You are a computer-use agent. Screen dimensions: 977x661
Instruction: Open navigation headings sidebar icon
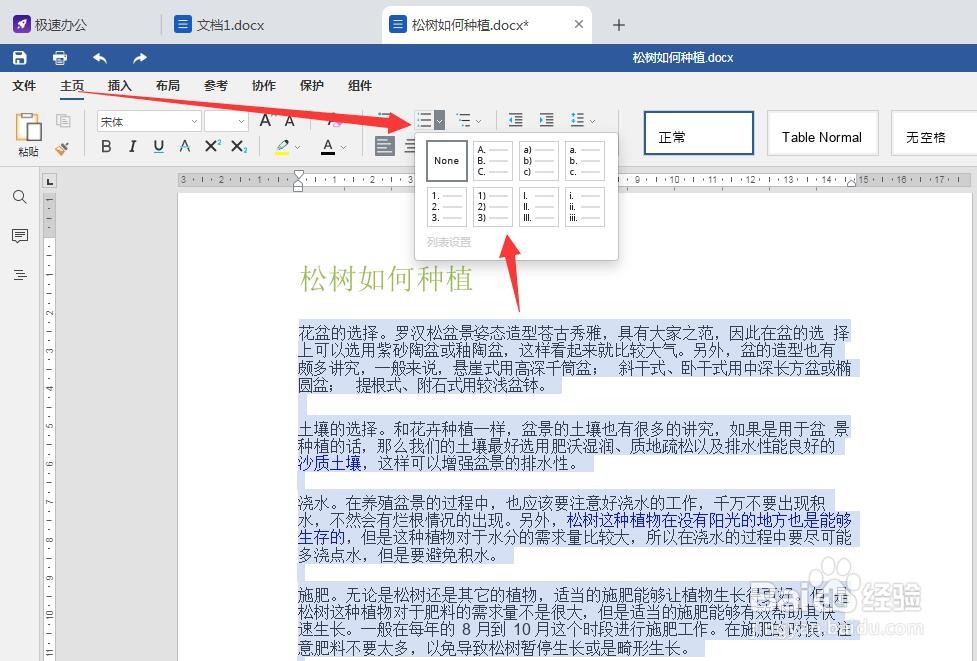click(20, 275)
